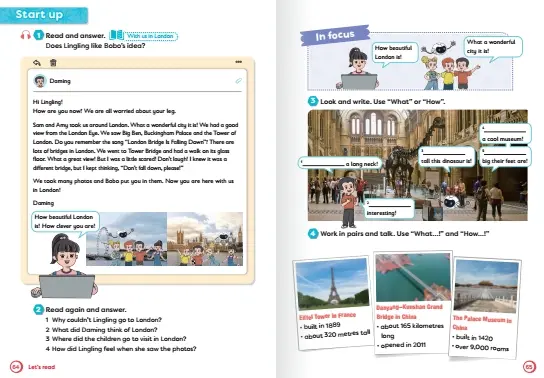The image size is (544, 378).
Task: Click Daming's avatar in email header
Action: pyautogui.click(x=40, y=81)
